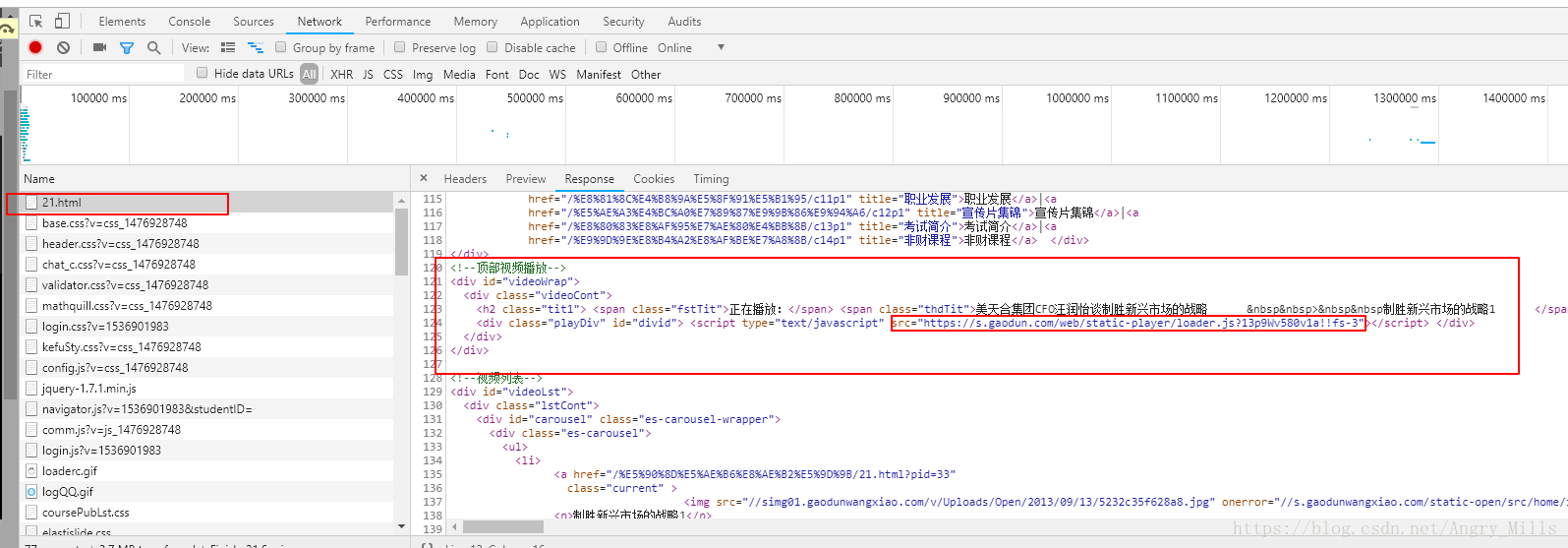This screenshot has width=1568, height=548.
Task: Open the Sources tab
Action: pos(254,21)
